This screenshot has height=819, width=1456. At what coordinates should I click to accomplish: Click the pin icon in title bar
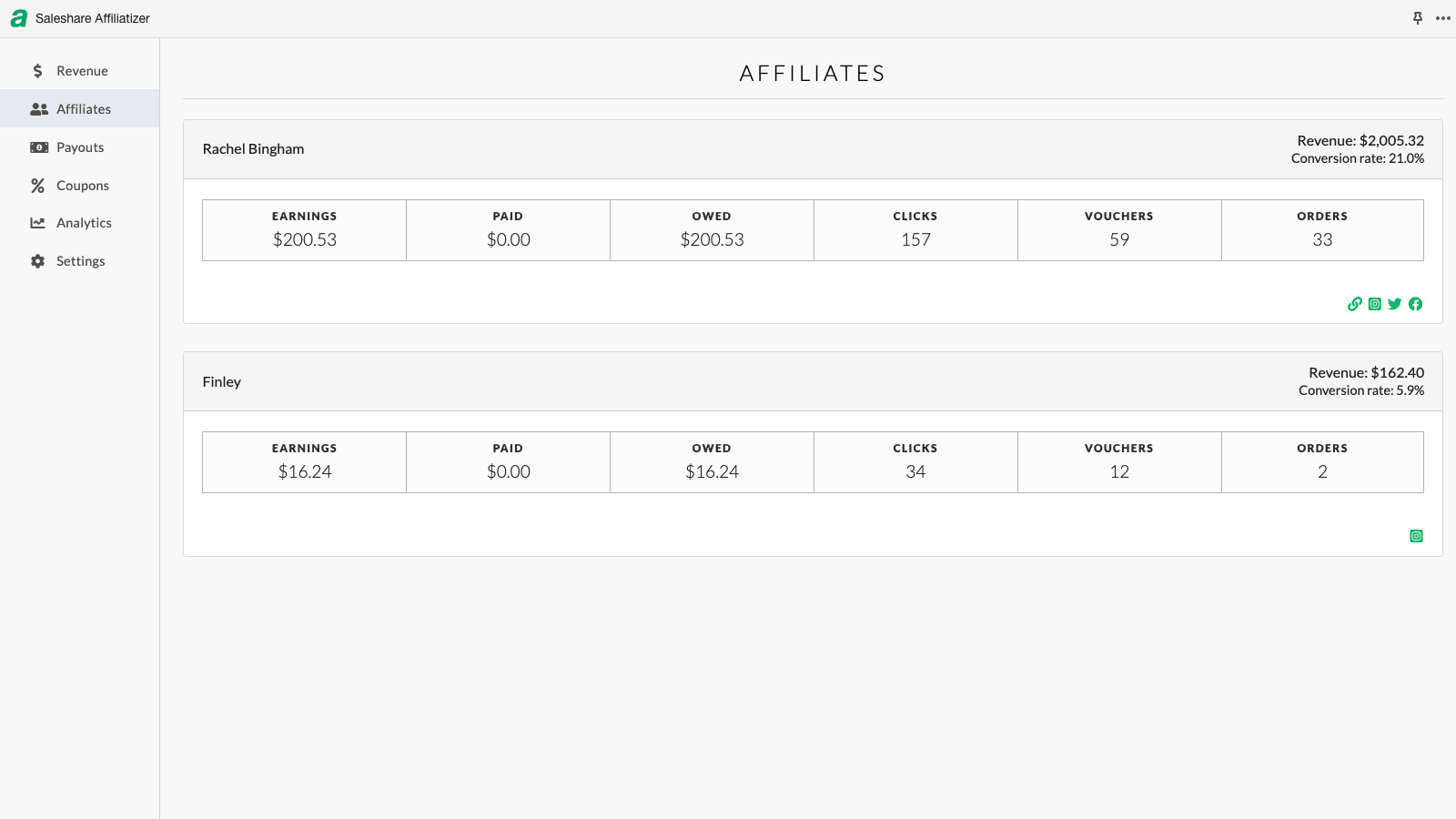coord(1417,18)
